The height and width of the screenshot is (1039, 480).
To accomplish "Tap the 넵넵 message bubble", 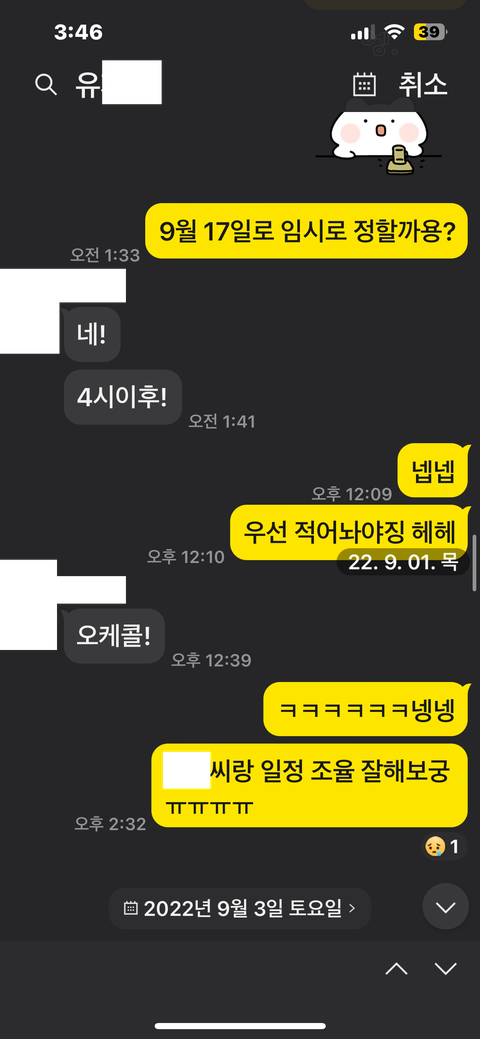I will pos(434,470).
